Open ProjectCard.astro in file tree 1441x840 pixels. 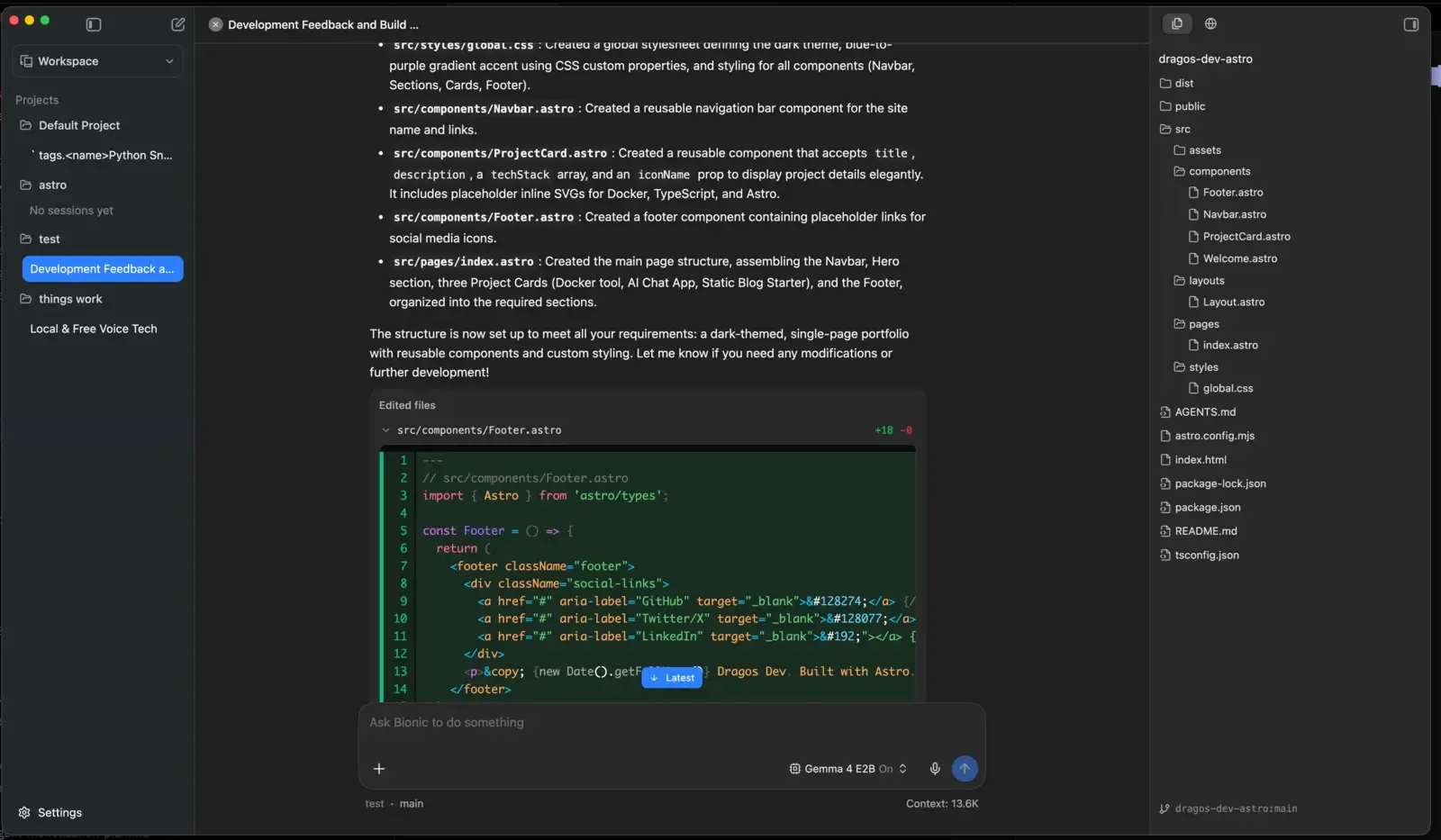(1239, 237)
